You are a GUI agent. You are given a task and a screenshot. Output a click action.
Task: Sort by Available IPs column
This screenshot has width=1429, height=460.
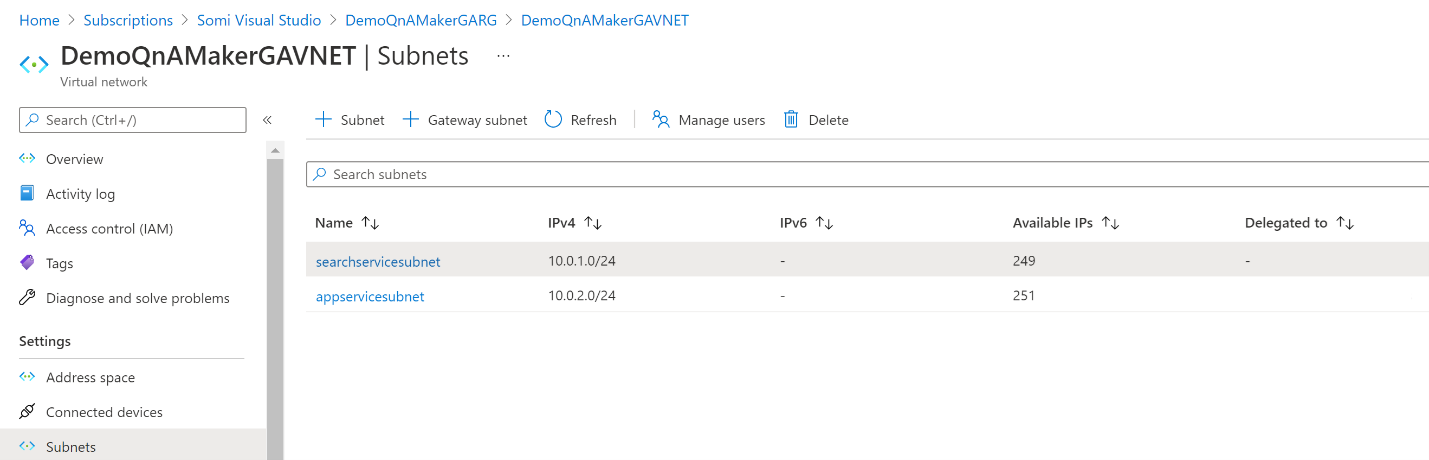pos(1110,223)
